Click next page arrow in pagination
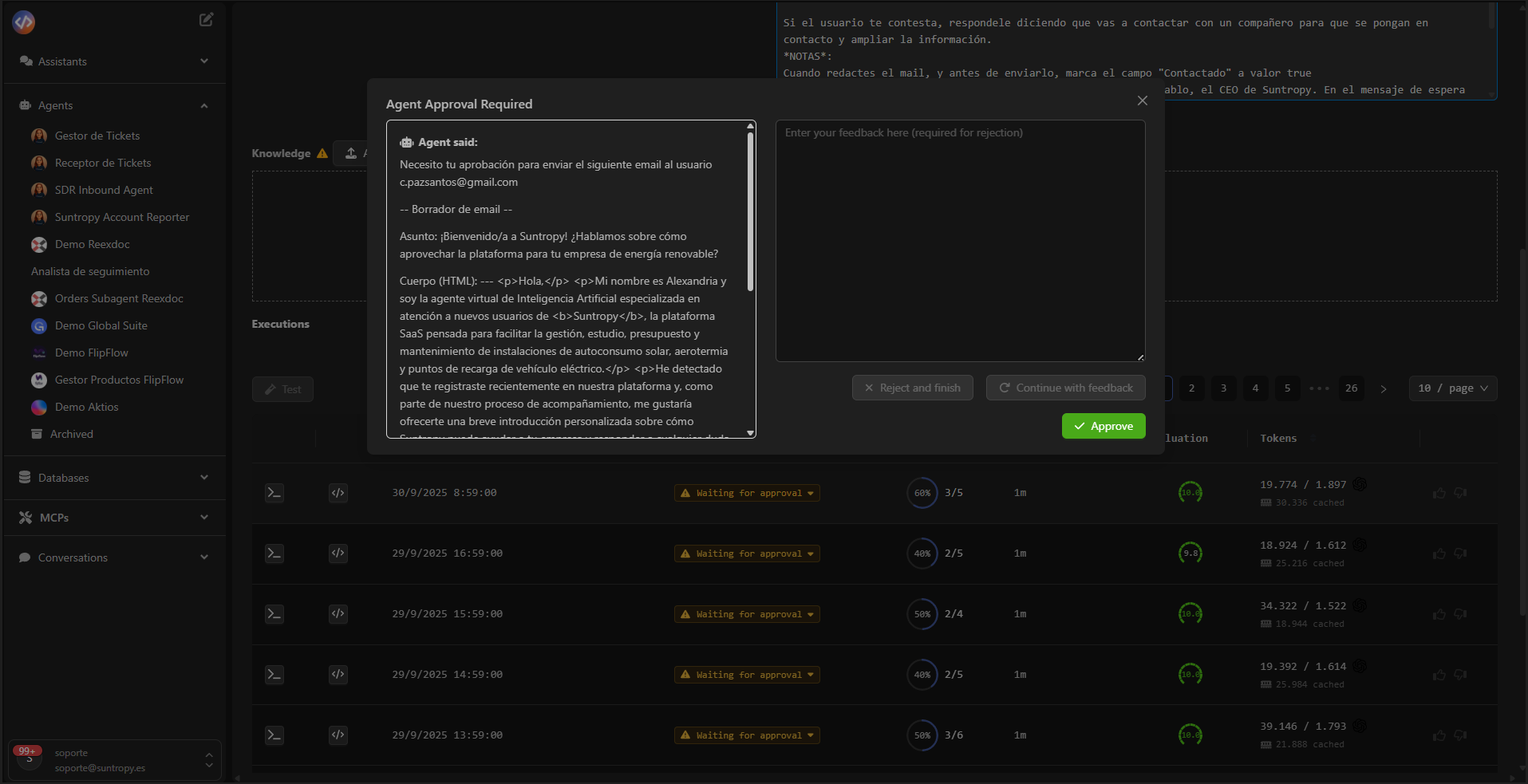1528x784 pixels. point(1384,388)
